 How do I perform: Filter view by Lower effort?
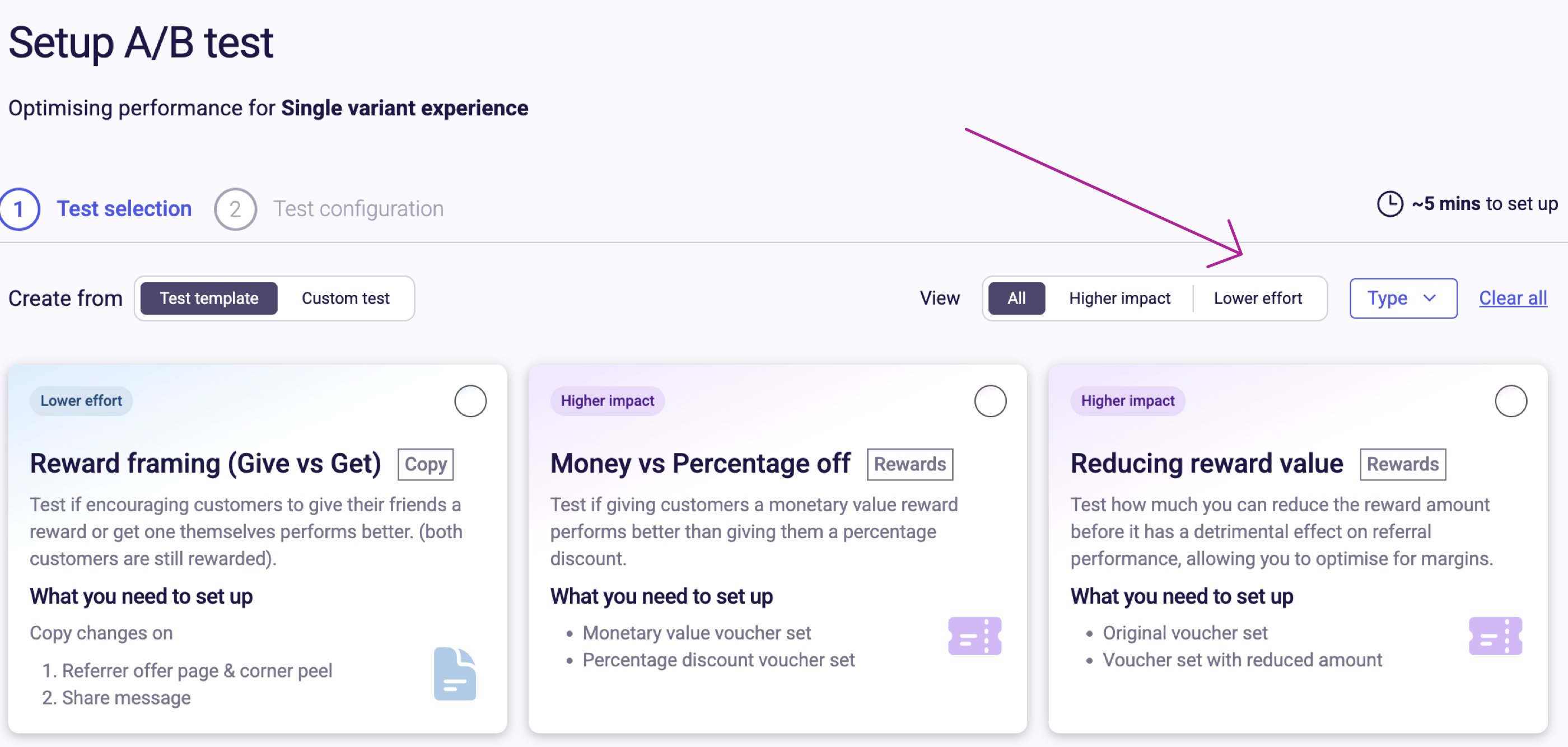click(1259, 298)
